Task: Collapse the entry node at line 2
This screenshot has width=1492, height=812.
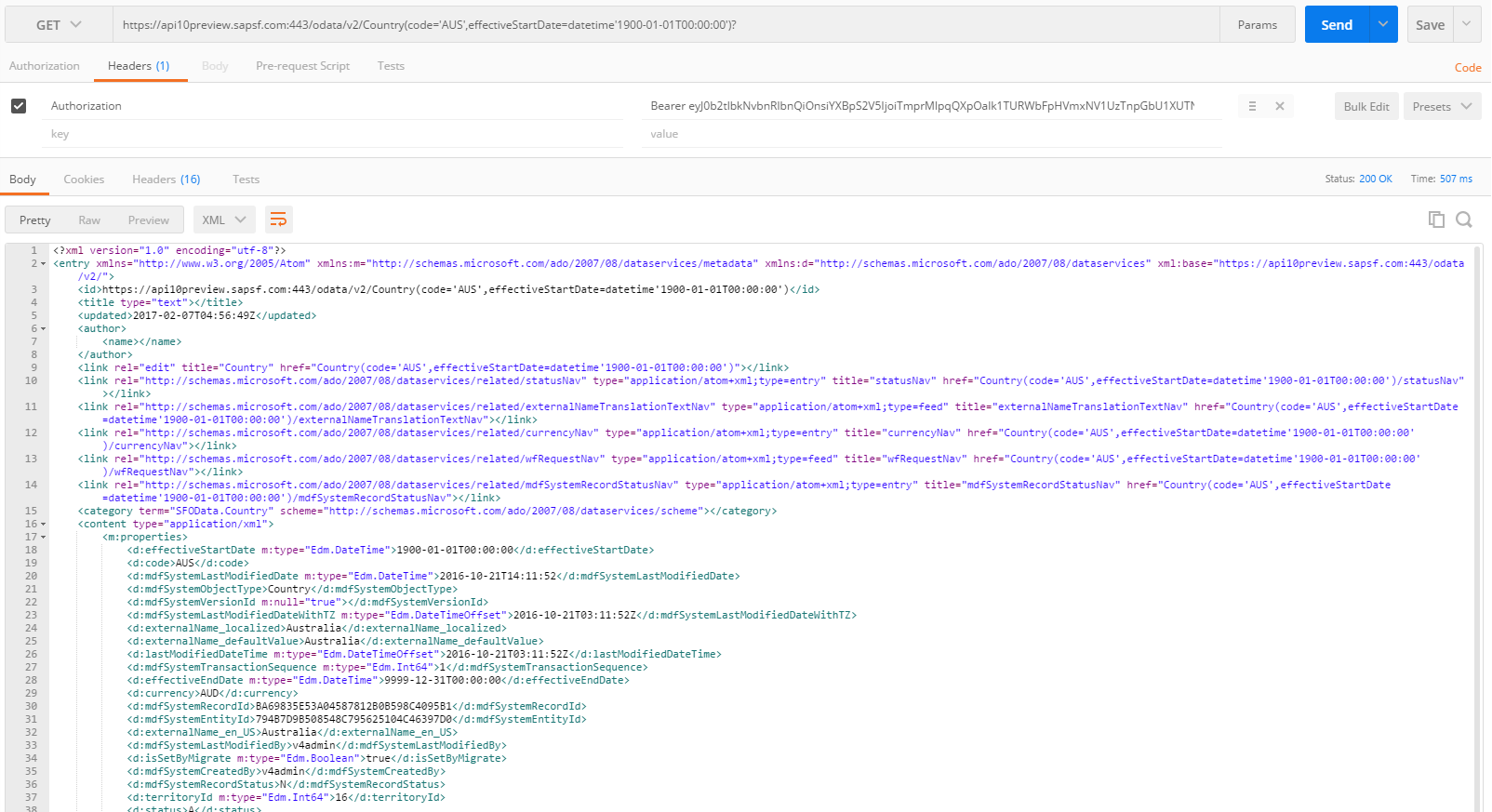Action: (43, 264)
